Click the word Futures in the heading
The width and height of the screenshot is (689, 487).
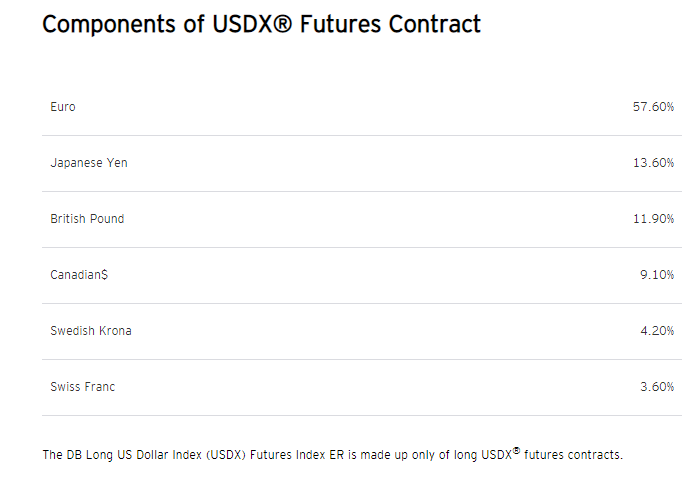(340, 24)
